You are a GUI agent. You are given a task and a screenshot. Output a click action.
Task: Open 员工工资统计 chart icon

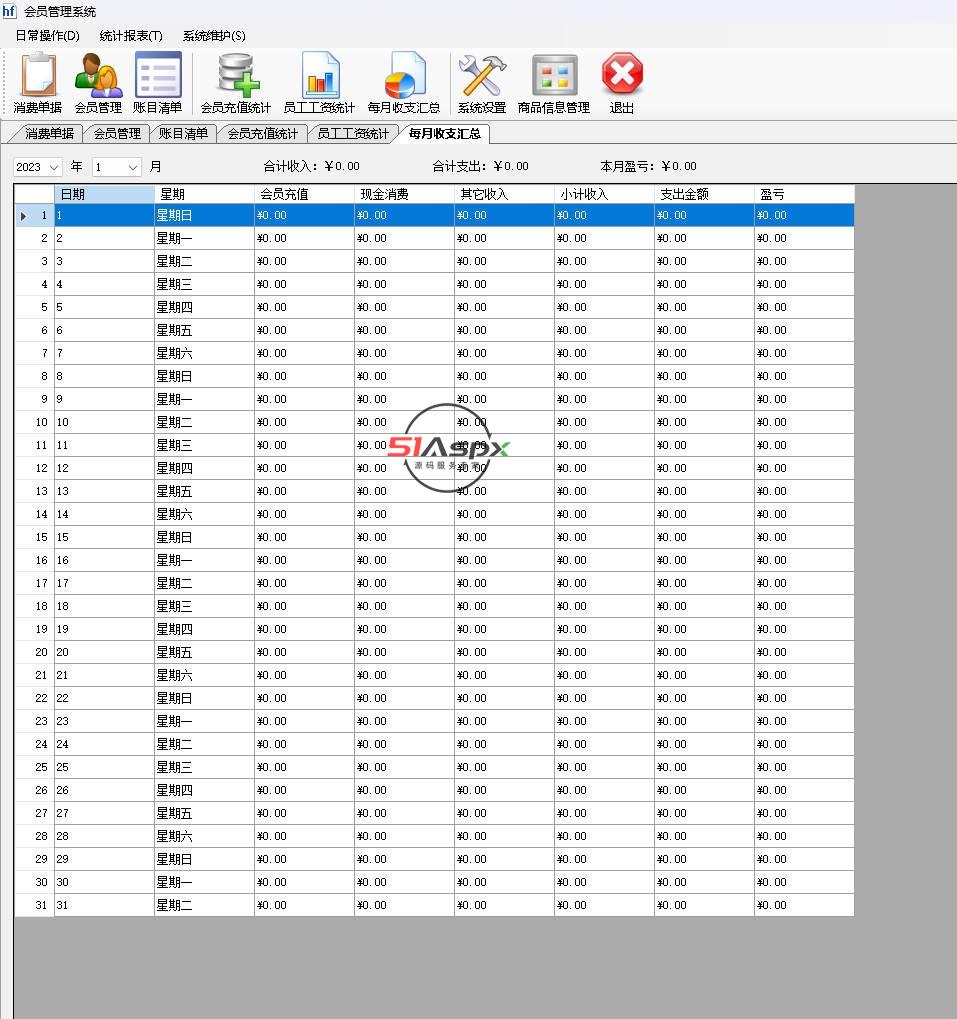[x=320, y=83]
